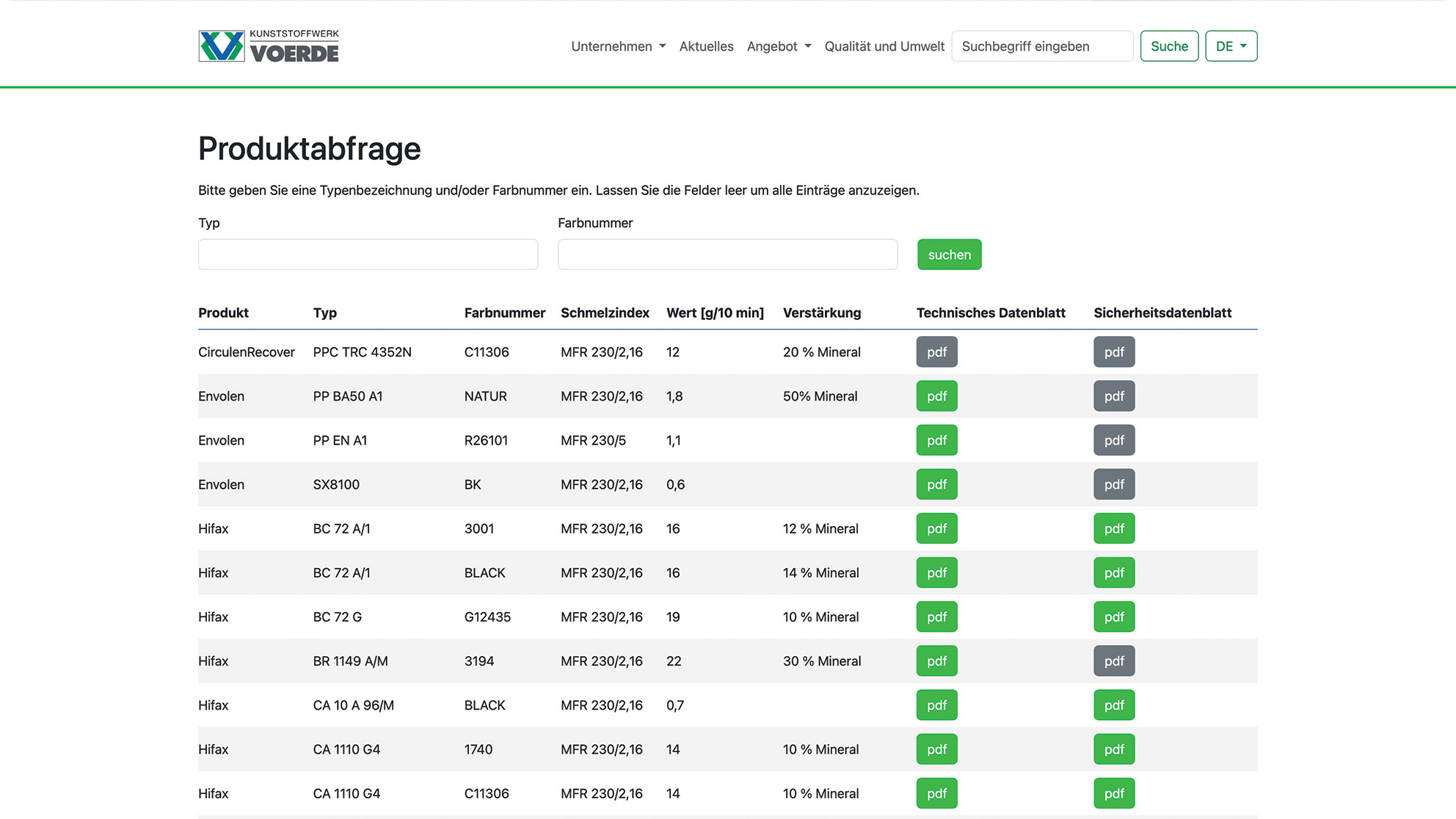Open technical datasheet pdf for CA 1110 G4 1740
Viewport: 1456px width, 819px height.
tap(936, 749)
